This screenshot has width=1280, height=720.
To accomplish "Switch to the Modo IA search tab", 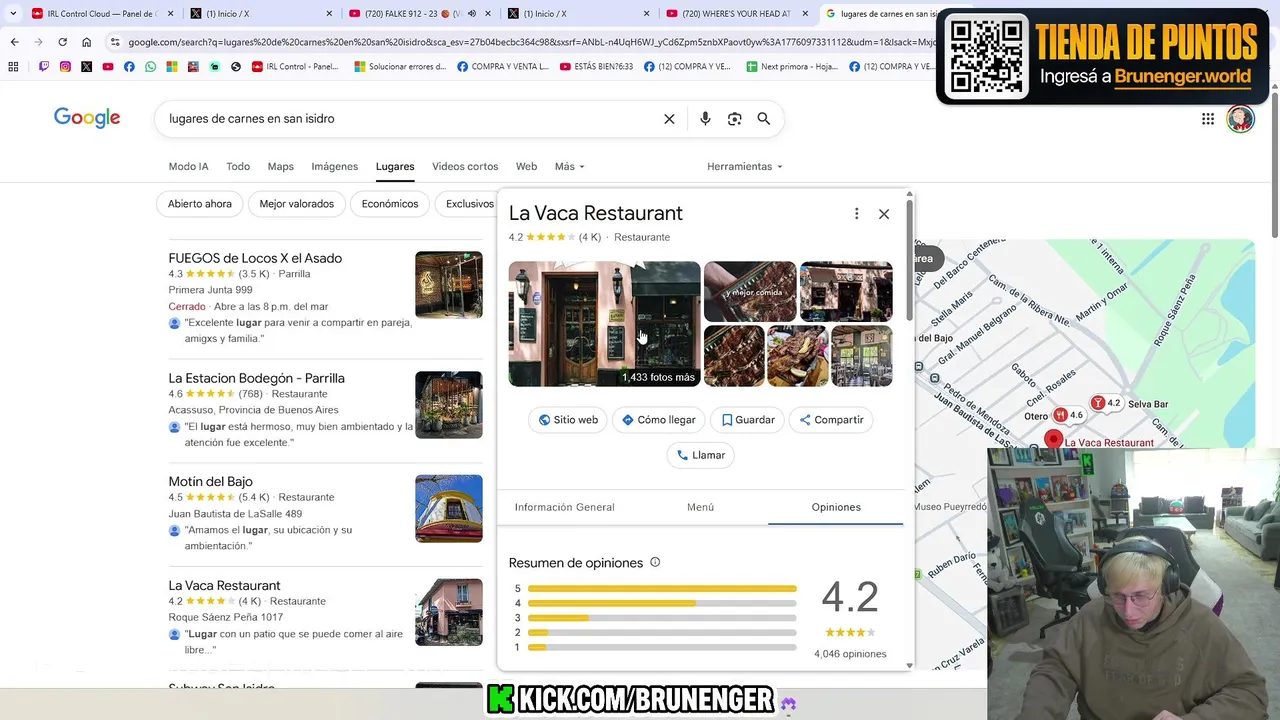I will pyautogui.click(x=188, y=166).
